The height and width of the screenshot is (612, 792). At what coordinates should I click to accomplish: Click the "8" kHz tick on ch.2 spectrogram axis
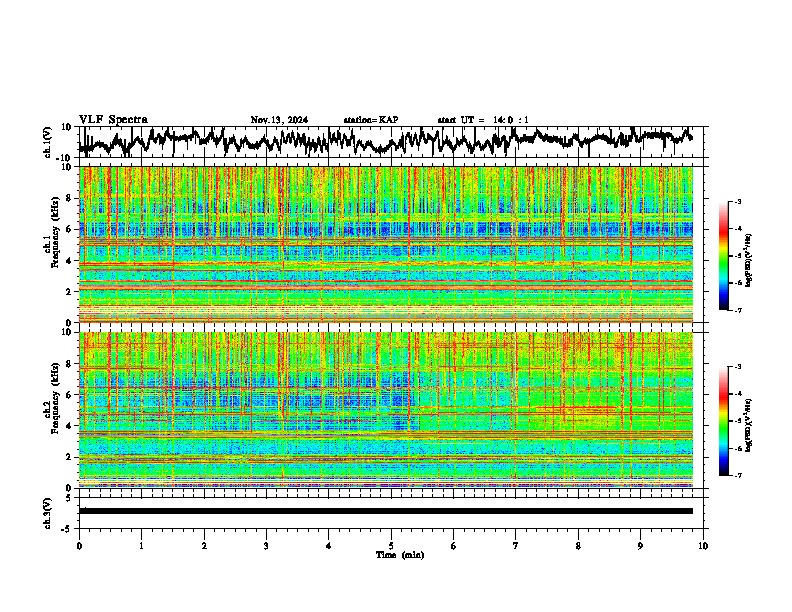pos(70,364)
